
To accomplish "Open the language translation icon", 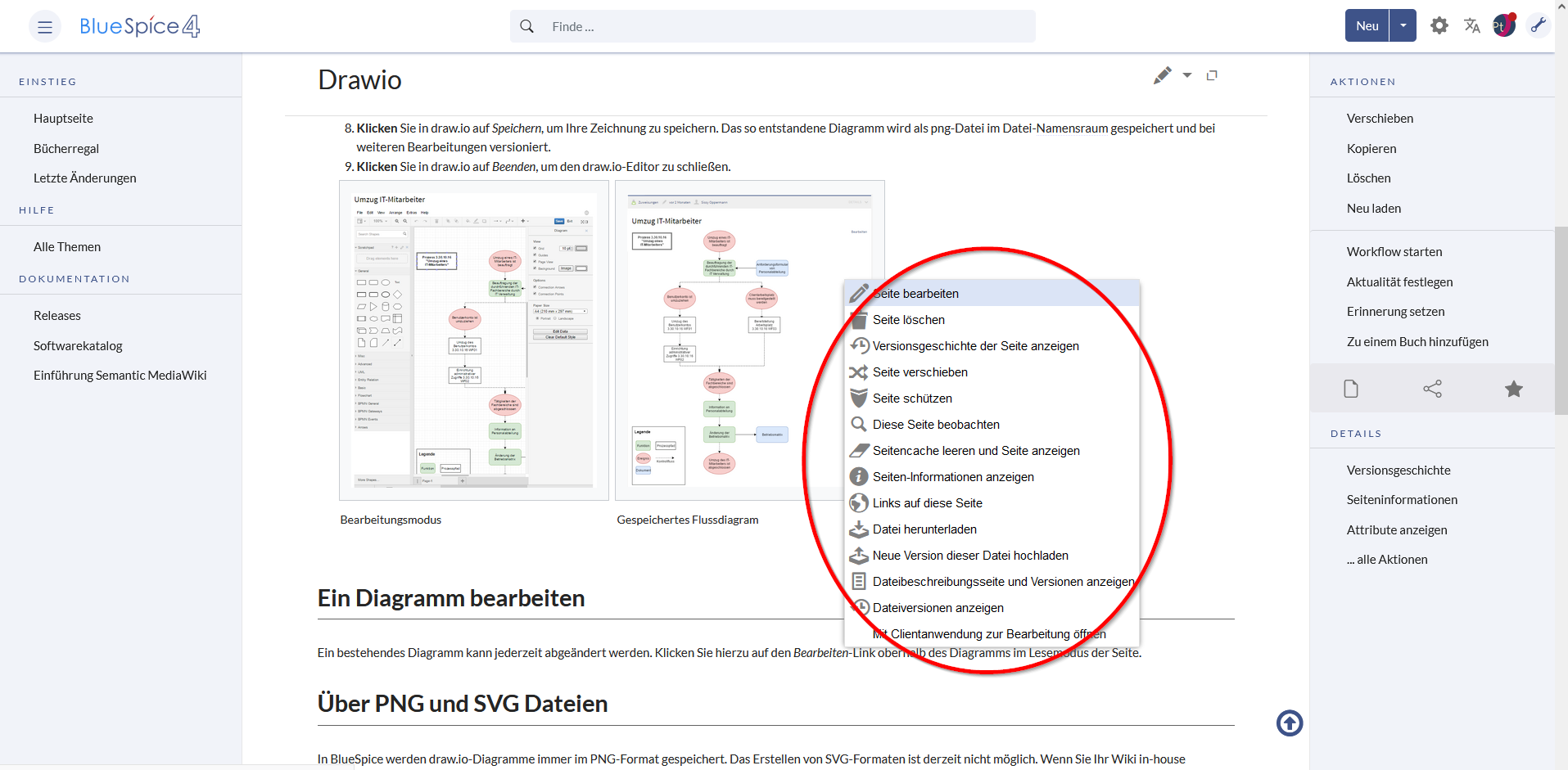I will coord(1472,25).
